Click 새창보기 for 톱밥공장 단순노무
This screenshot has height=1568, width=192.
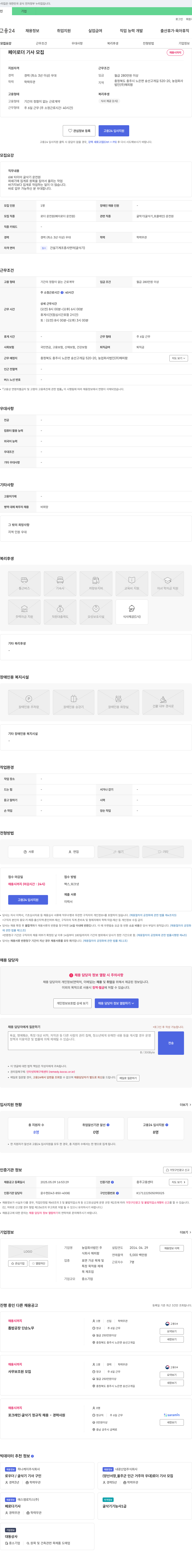pos(172,1339)
